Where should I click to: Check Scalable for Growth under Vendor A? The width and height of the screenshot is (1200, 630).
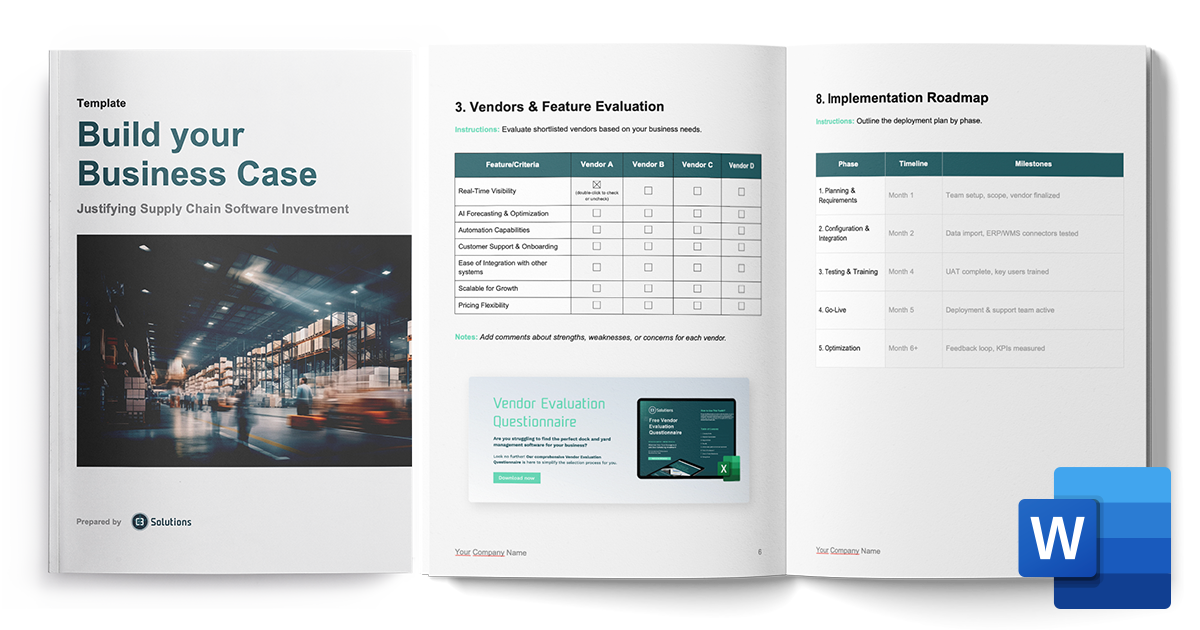[598, 288]
